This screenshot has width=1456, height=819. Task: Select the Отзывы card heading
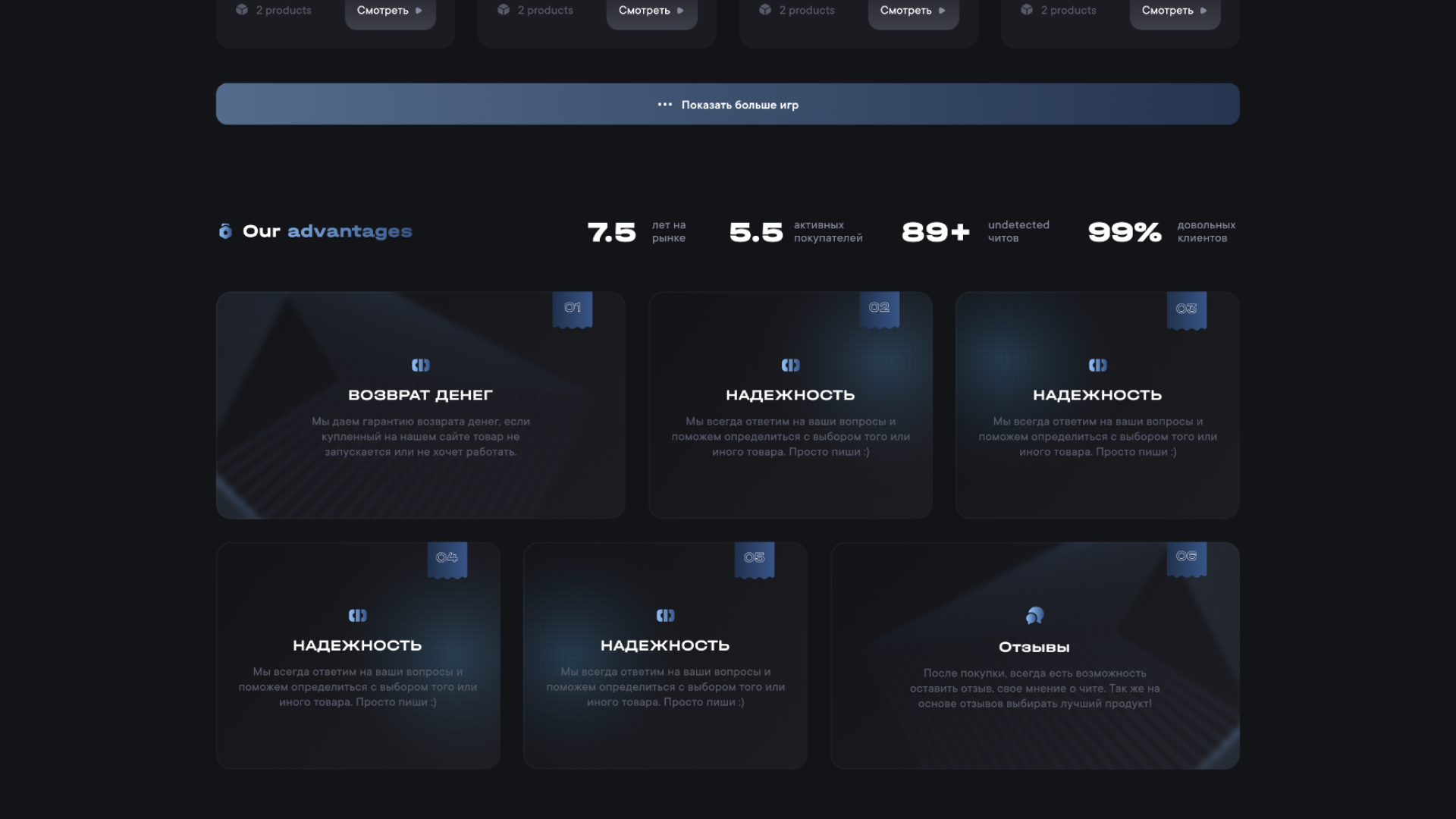tap(1034, 648)
